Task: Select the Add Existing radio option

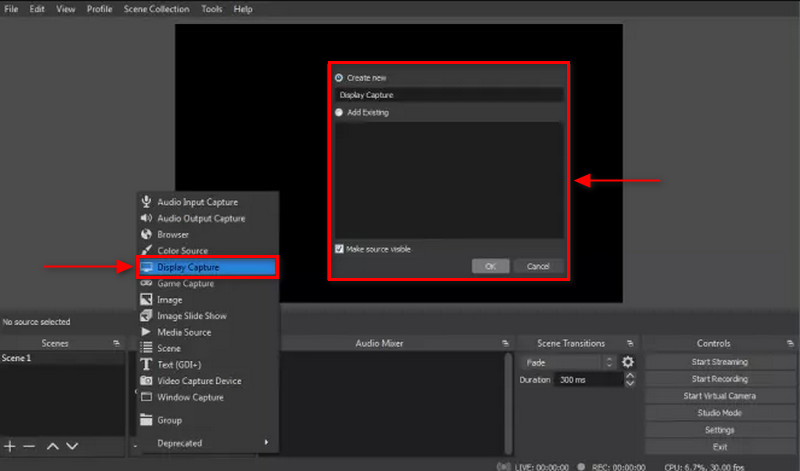Action: point(339,112)
